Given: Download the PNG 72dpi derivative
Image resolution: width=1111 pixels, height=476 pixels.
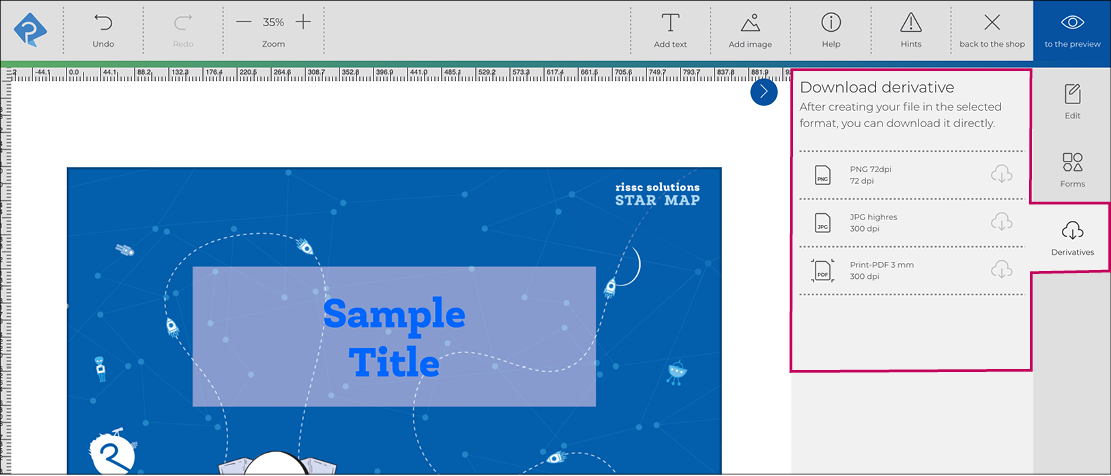Looking at the screenshot, I should pos(1001,174).
